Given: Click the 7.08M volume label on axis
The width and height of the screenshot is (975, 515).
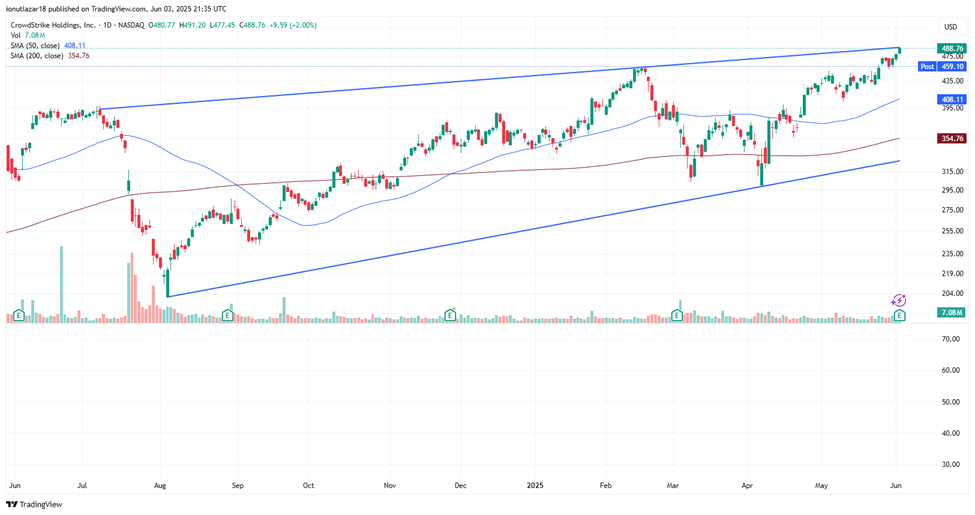Looking at the screenshot, I should click(951, 313).
